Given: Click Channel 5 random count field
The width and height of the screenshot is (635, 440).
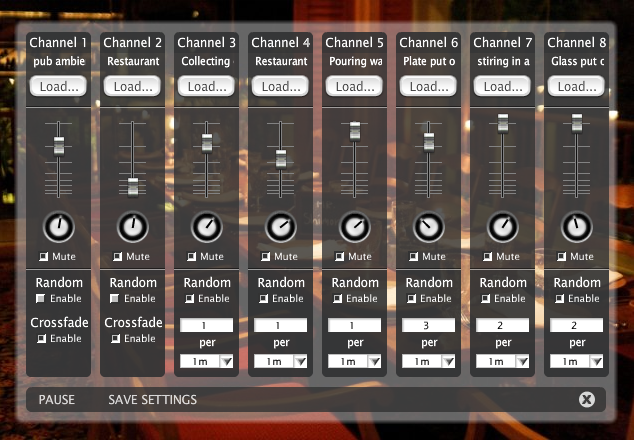Looking at the screenshot, I should (x=355, y=325).
